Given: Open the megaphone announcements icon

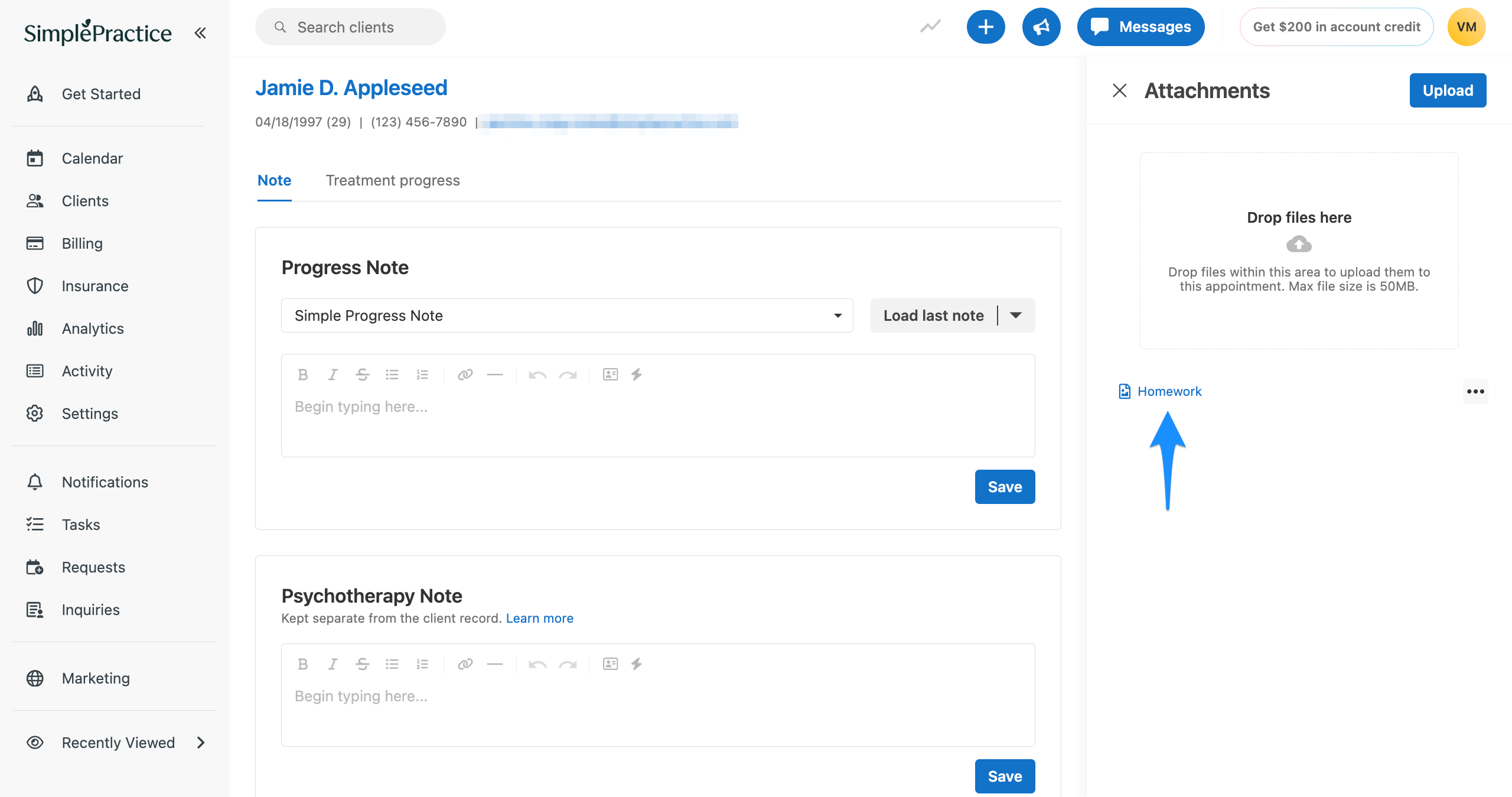Looking at the screenshot, I should pos(1041,27).
